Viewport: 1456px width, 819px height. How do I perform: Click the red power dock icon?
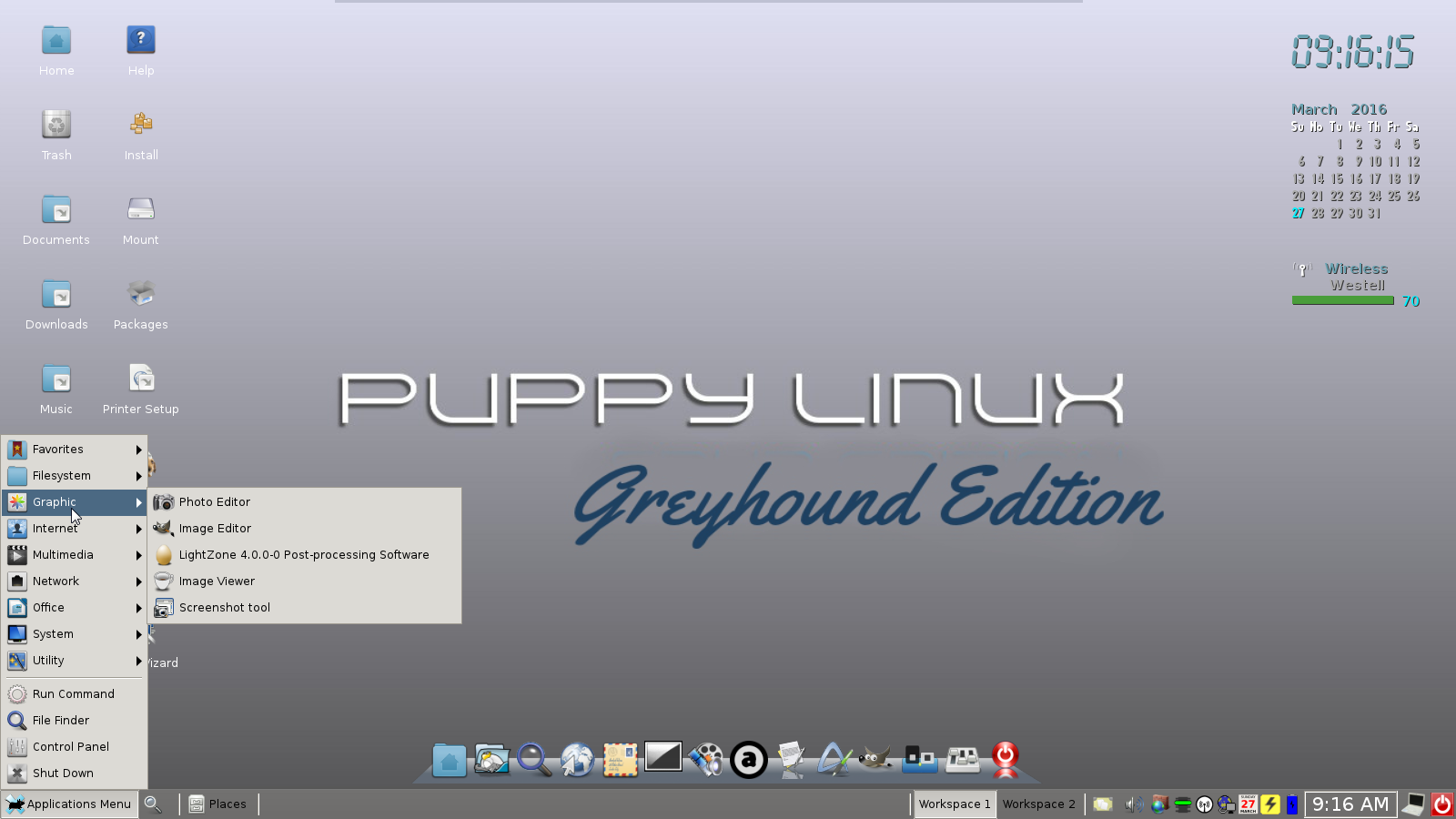1006,759
